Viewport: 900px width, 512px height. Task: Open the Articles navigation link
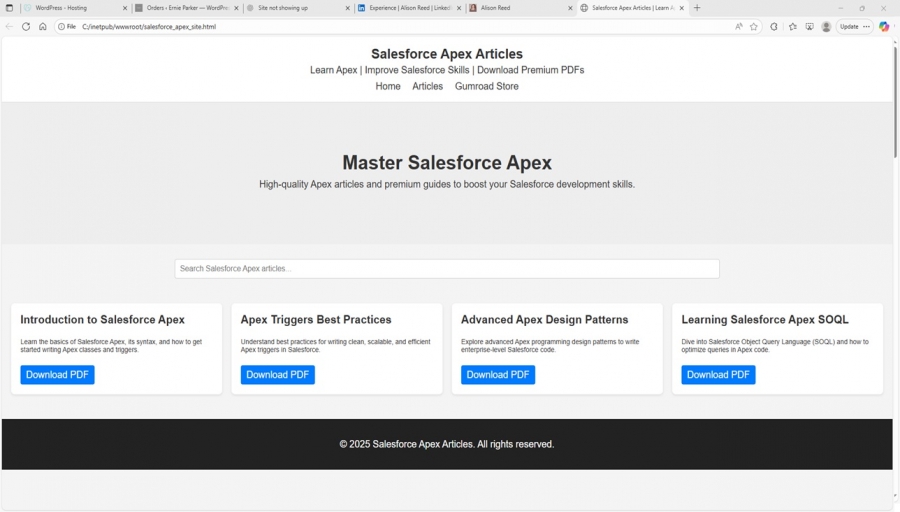427,86
